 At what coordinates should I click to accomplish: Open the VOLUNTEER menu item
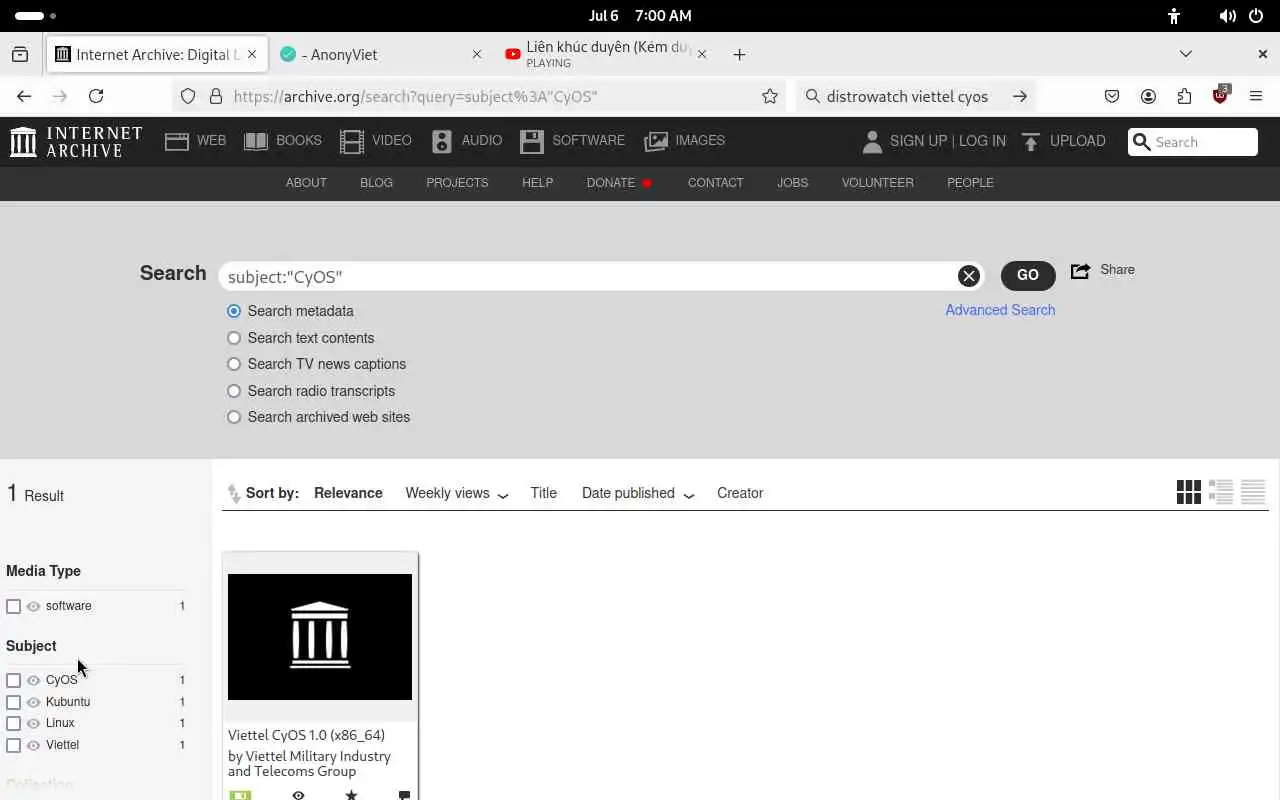(x=877, y=183)
